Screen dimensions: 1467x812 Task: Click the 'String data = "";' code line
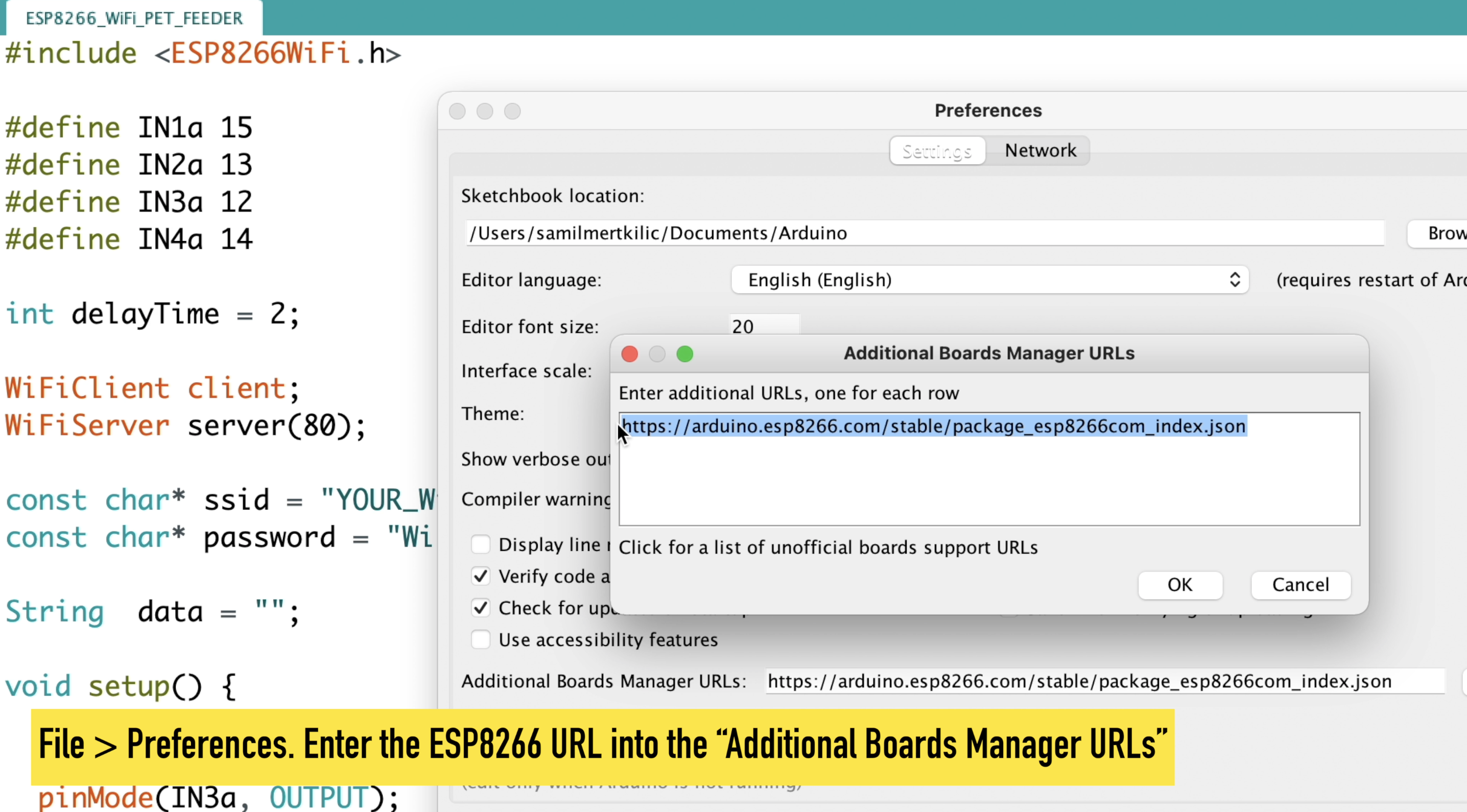pyautogui.click(x=153, y=612)
